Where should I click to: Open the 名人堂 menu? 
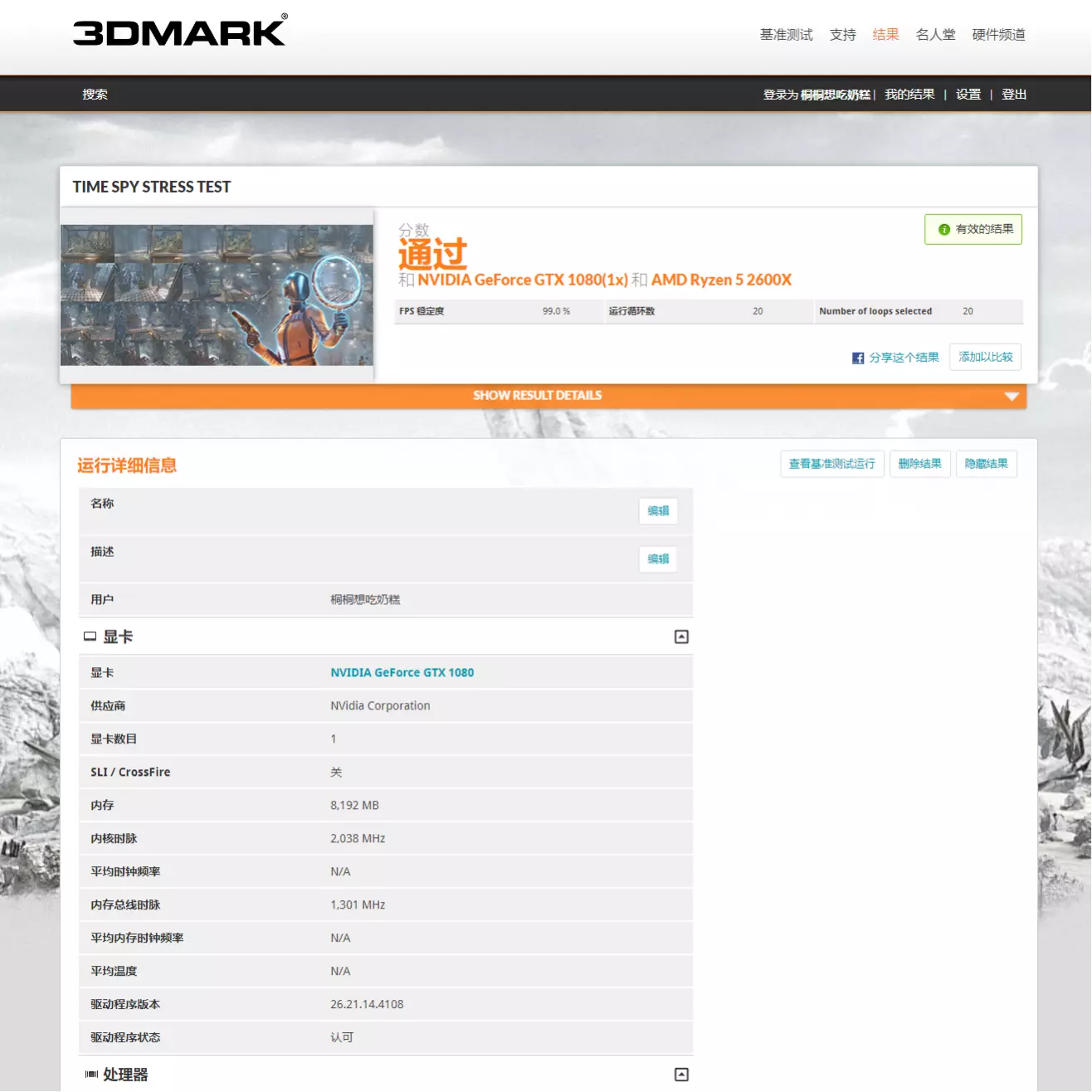tap(936, 35)
